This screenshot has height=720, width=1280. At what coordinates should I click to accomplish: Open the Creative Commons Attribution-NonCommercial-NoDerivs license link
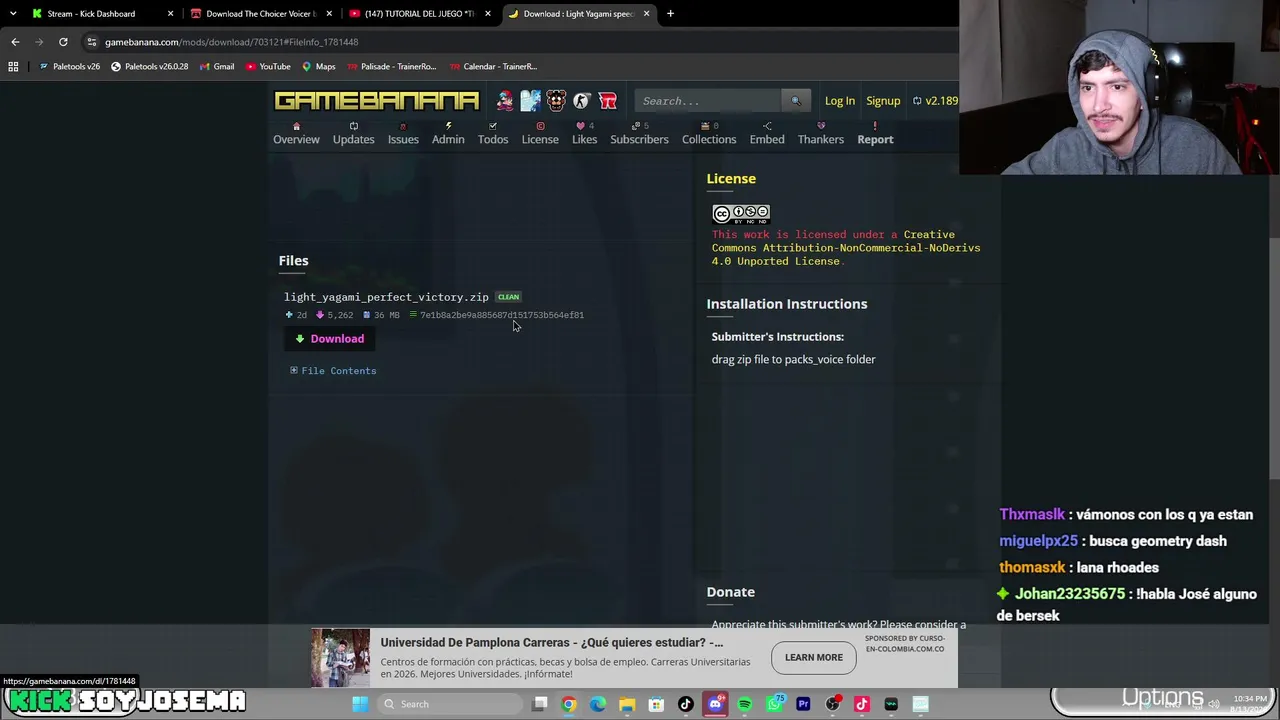846,248
